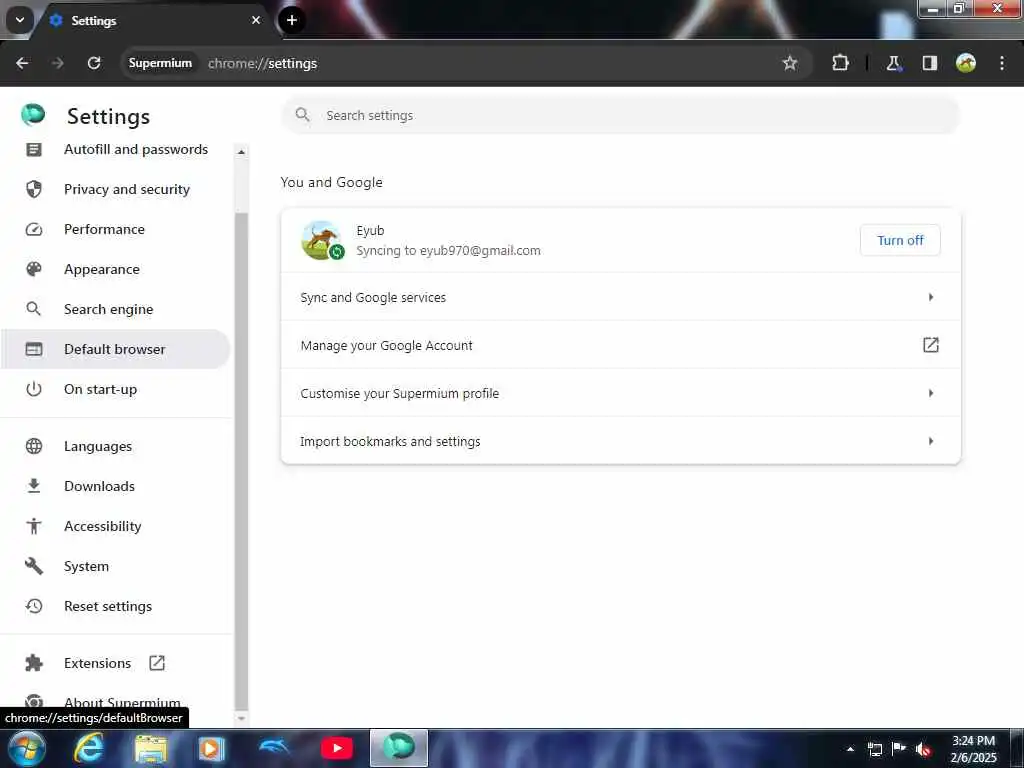Open the Extensions puzzle icon in toolbar
This screenshot has width=1024, height=768.
tap(840, 63)
